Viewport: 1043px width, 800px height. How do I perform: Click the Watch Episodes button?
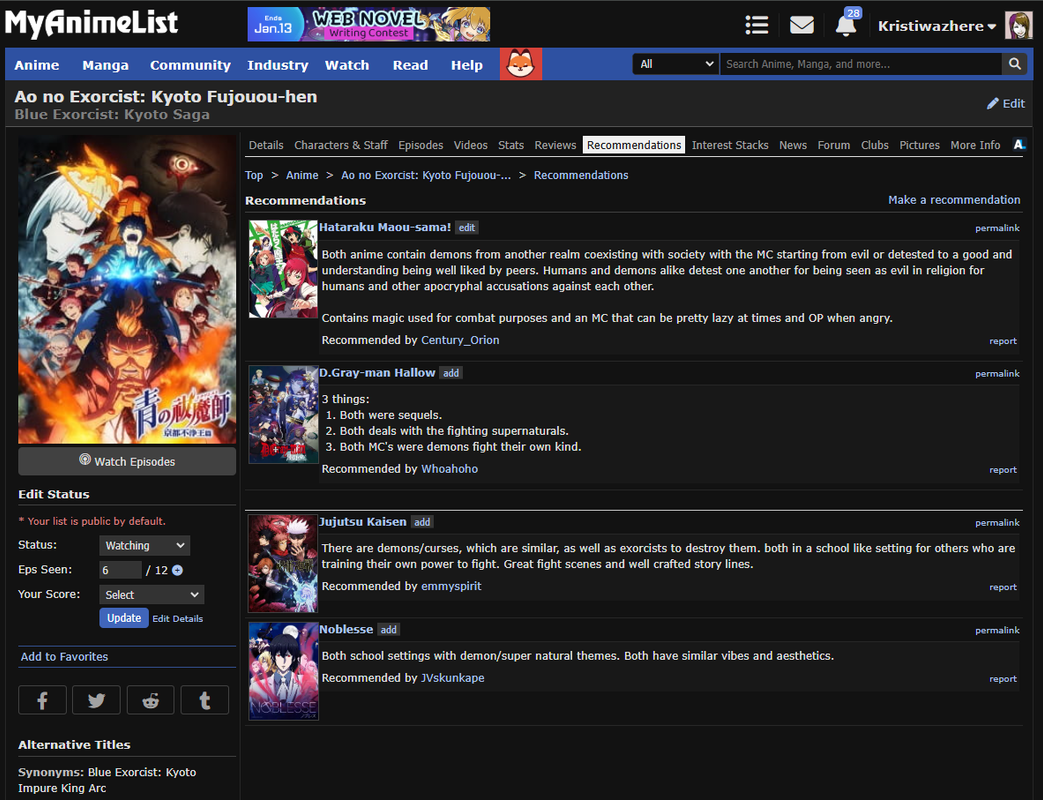pyautogui.click(x=127, y=462)
